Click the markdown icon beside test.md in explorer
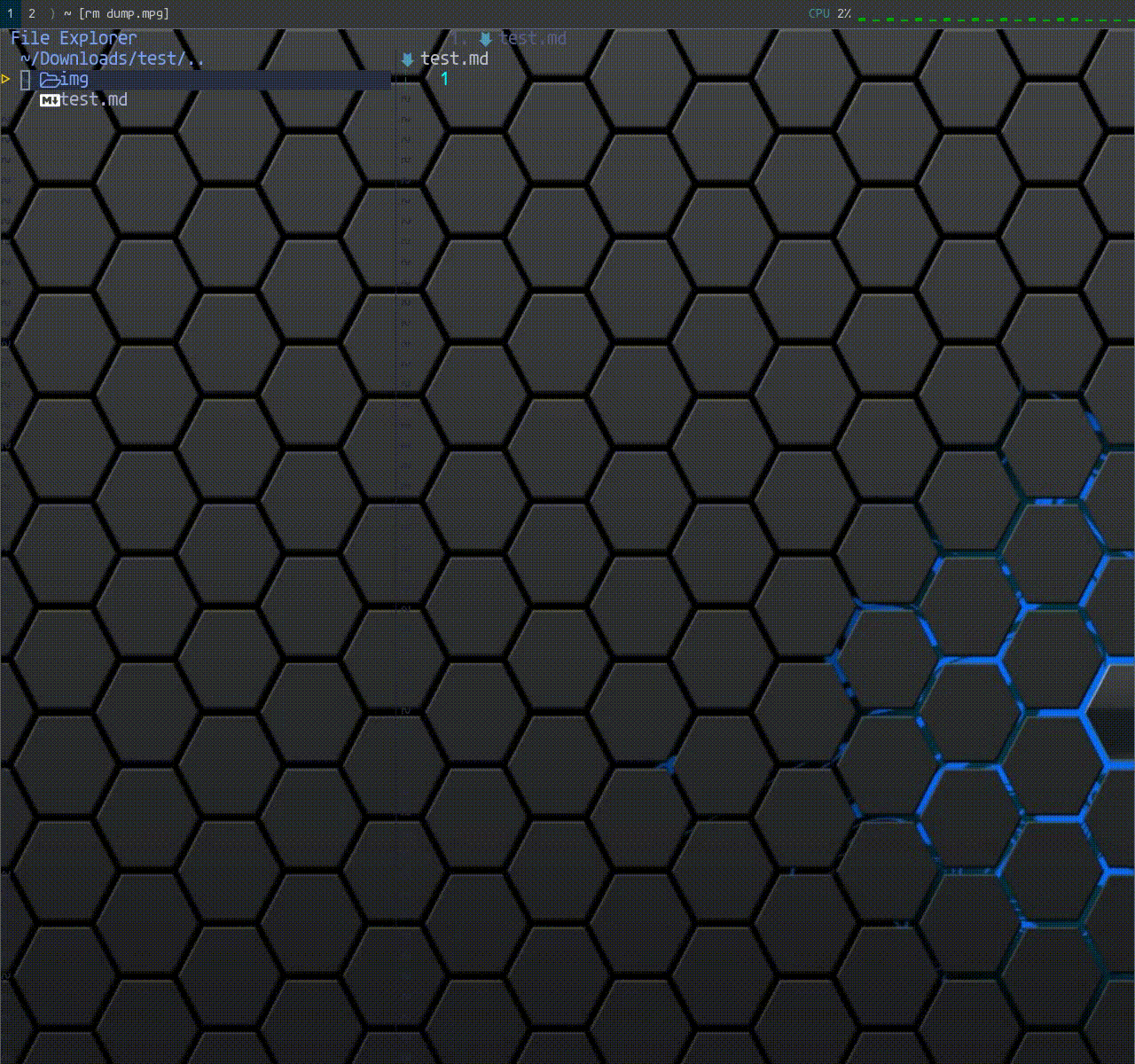 (50, 100)
